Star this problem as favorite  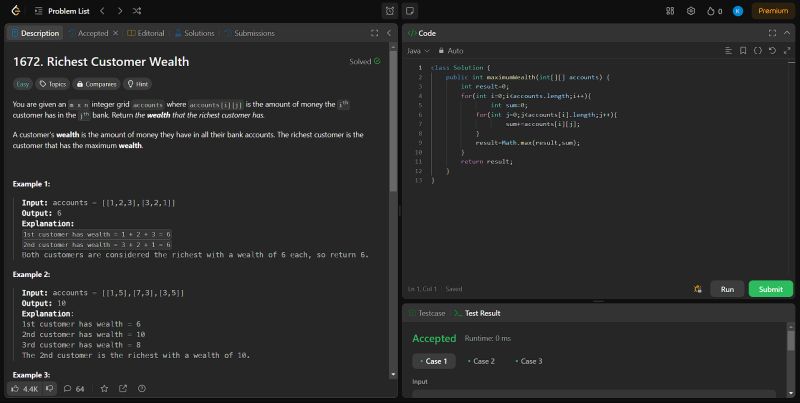tap(104, 388)
